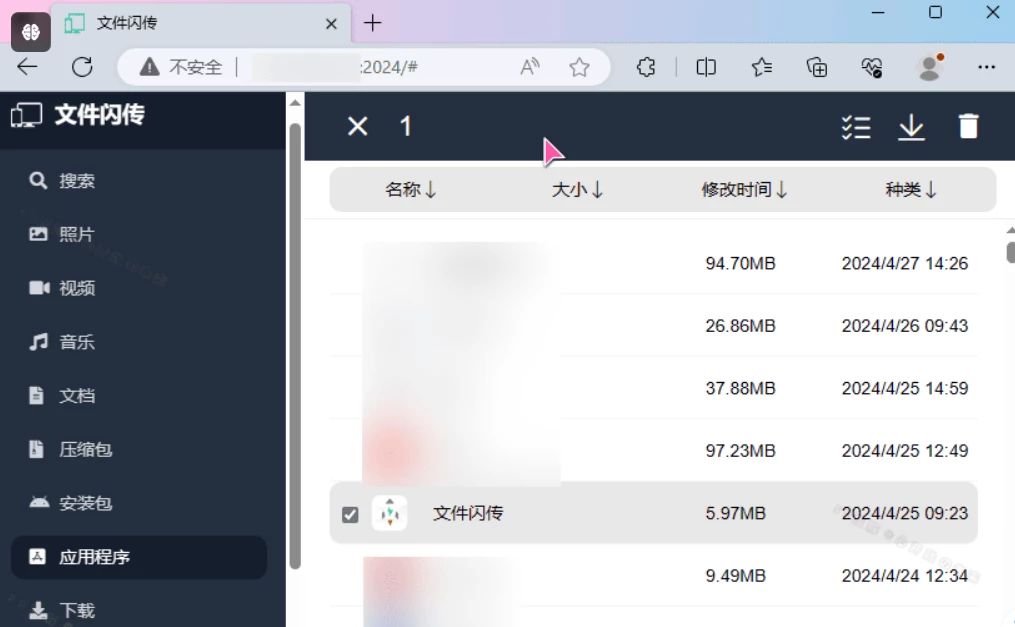Add this page to favorites star

point(579,67)
